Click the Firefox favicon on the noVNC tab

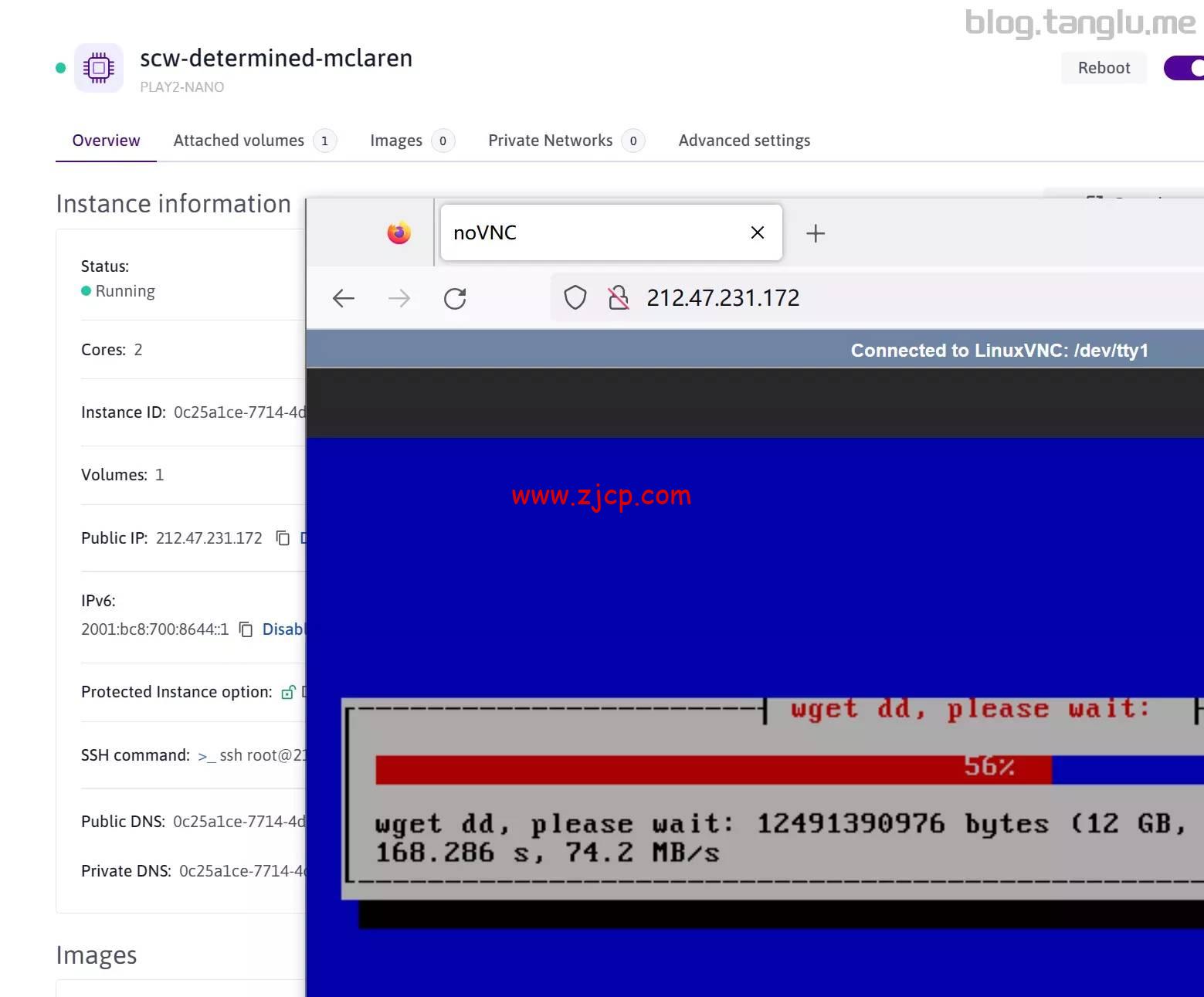point(398,232)
